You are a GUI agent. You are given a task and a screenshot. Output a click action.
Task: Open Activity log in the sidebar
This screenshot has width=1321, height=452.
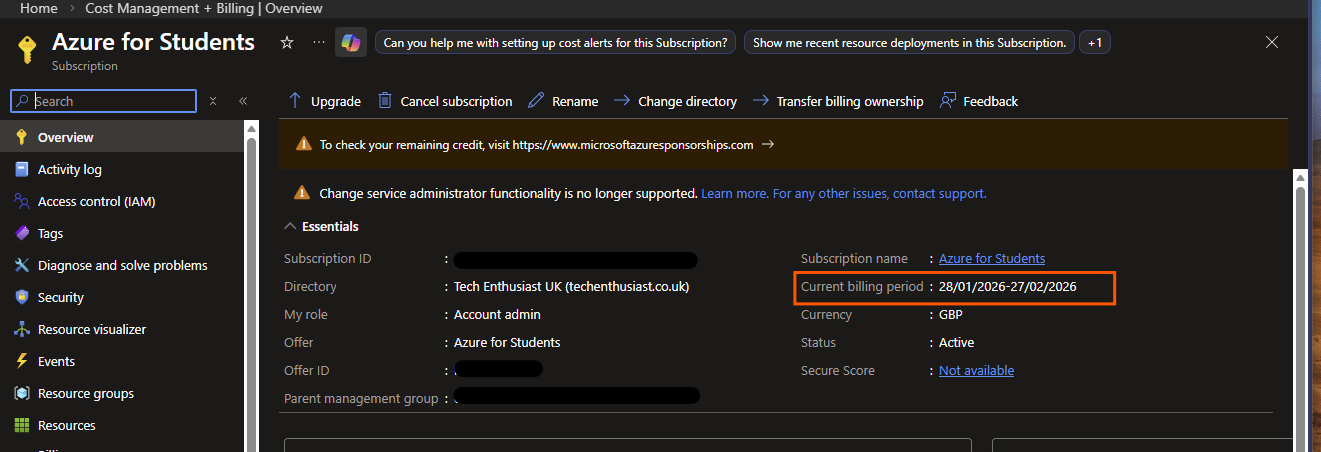69,170
